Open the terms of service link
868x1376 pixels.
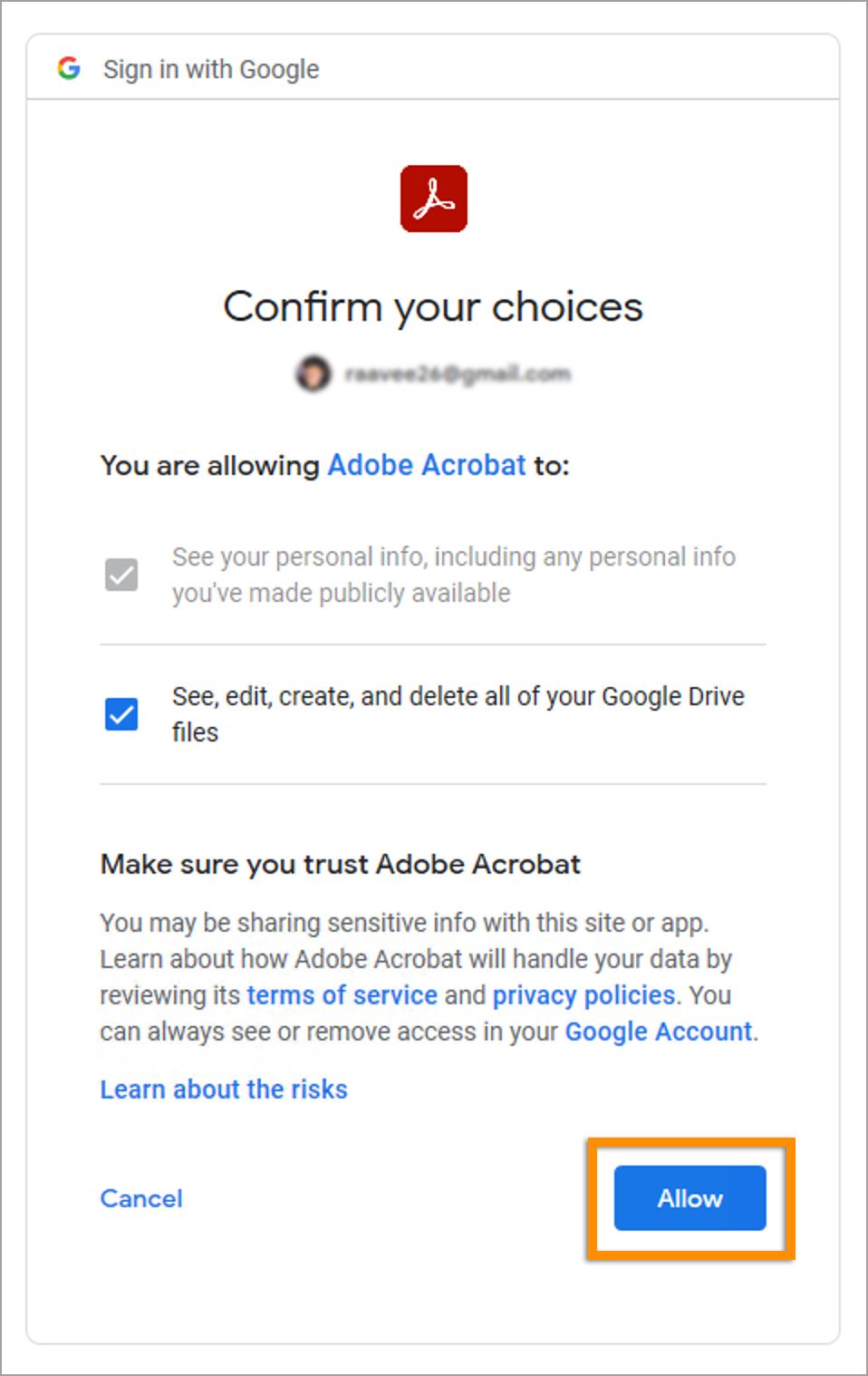tap(342, 995)
